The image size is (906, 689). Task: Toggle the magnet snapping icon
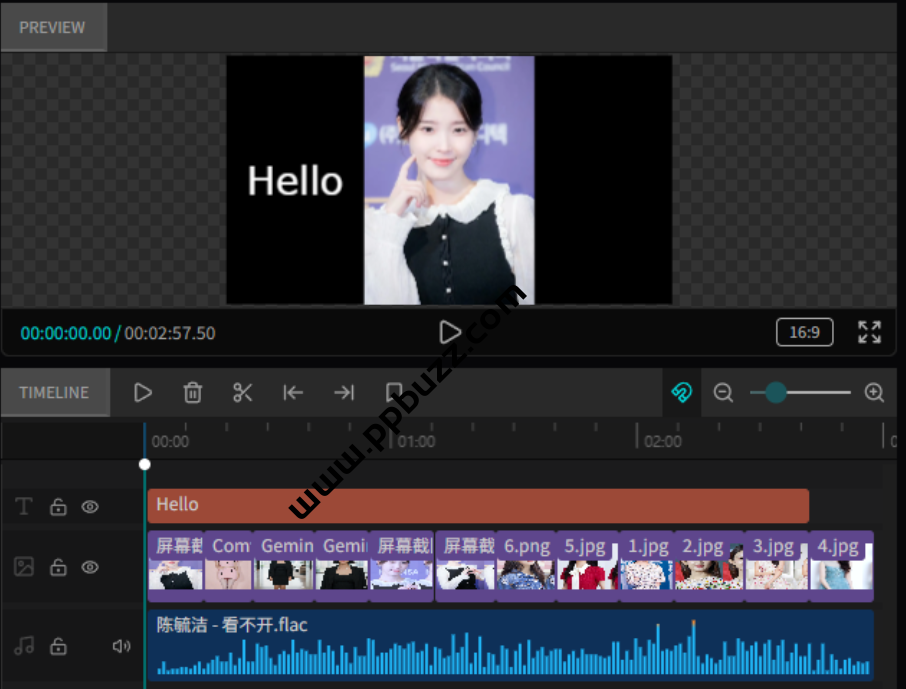681,393
